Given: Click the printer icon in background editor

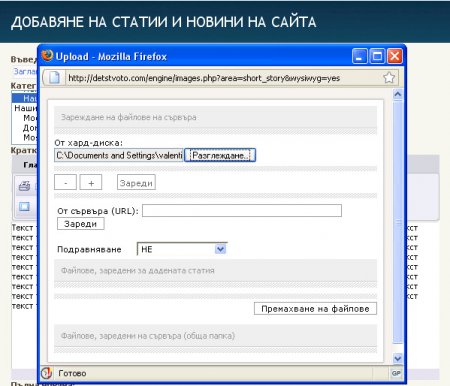Looking at the screenshot, I should point(24,186).
